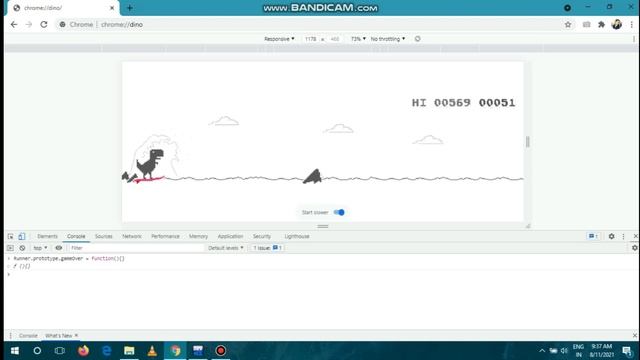
Task: Switch to the Security tab
Action: point(262,236)
